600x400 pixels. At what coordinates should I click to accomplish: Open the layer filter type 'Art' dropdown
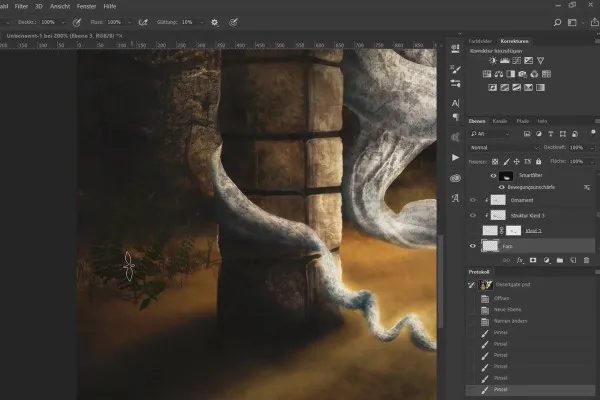pyautogui.click(x=490, y=134)
